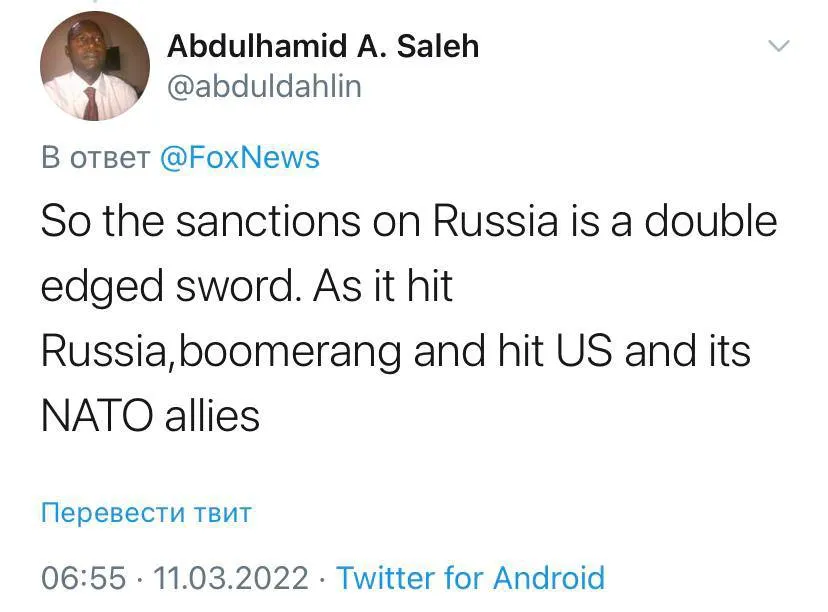
Task: Click the 11.03.2022 tweet date
Action: pos(231,577)
